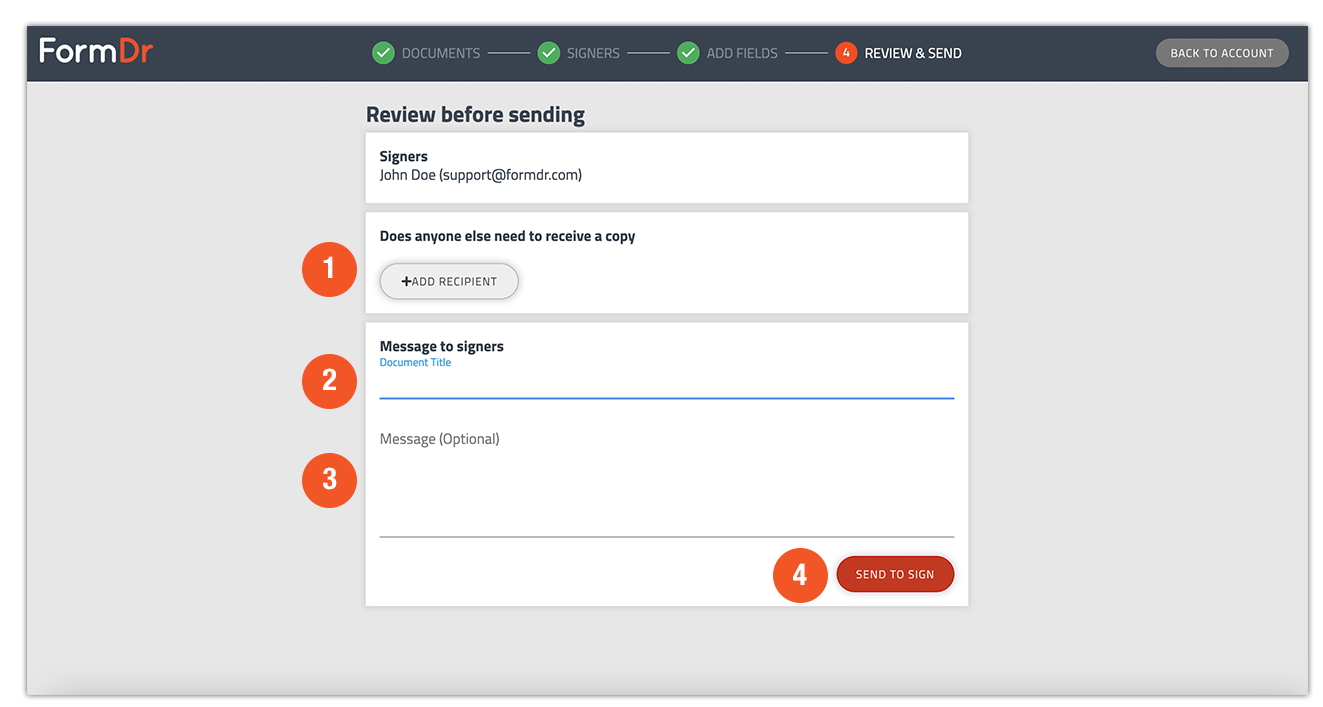Click the FormDr logo

pos(95,51)
